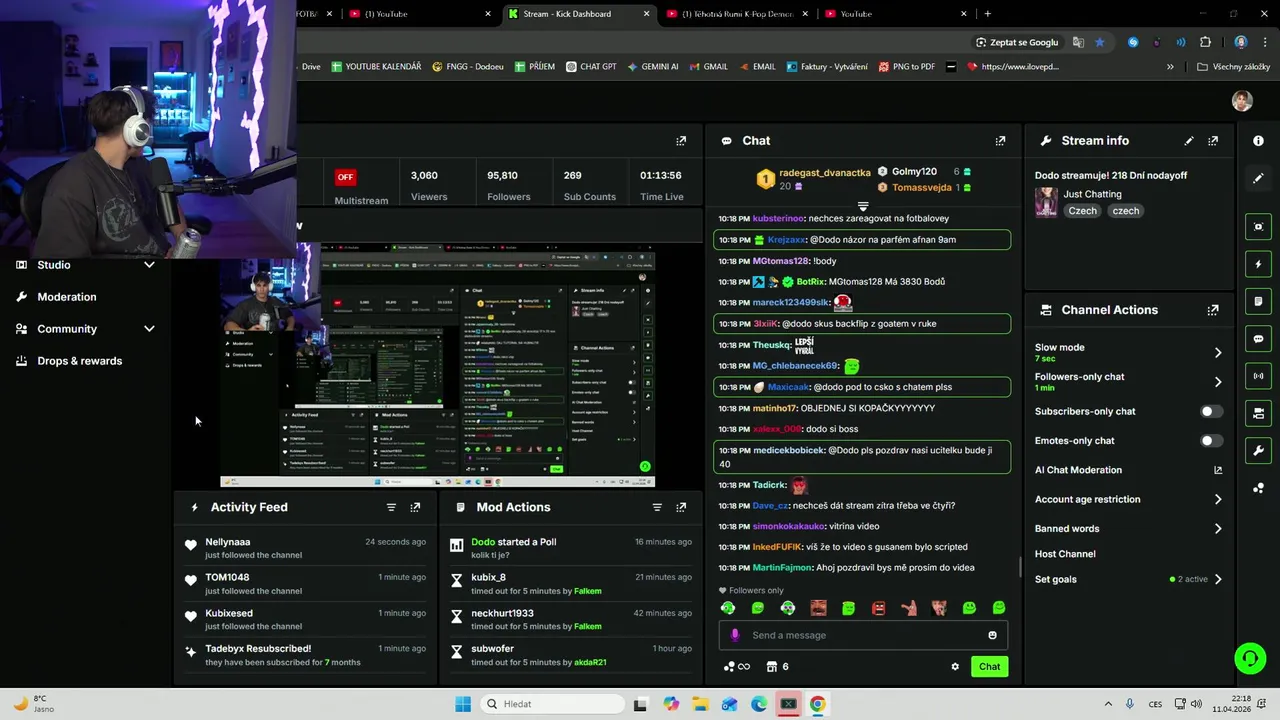
Task: Enable Subscribers-only chat toggle
Action: coord(1211,411)
